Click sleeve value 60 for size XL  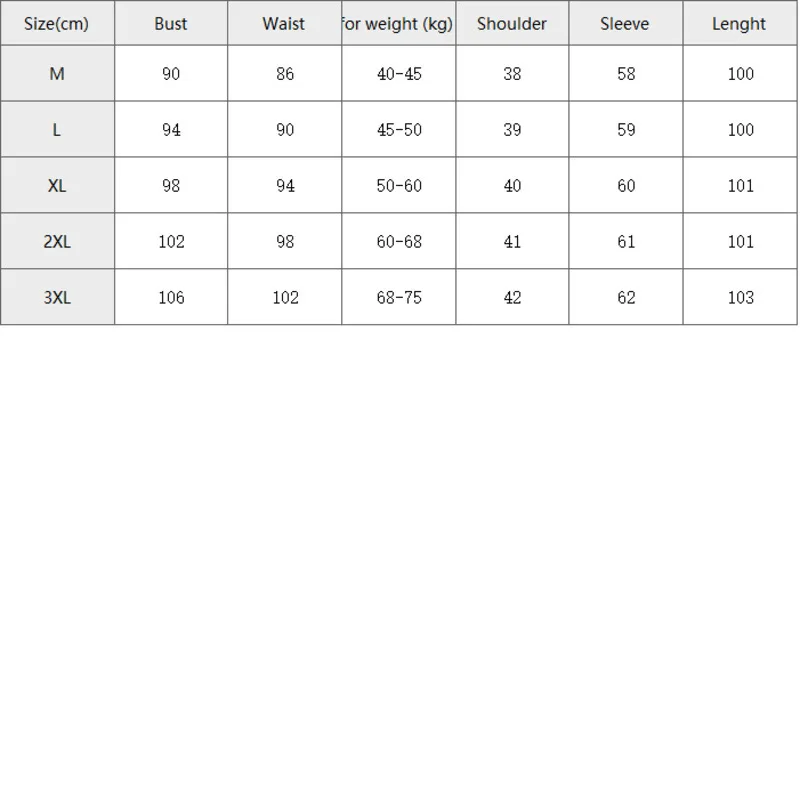coord(626,186)
